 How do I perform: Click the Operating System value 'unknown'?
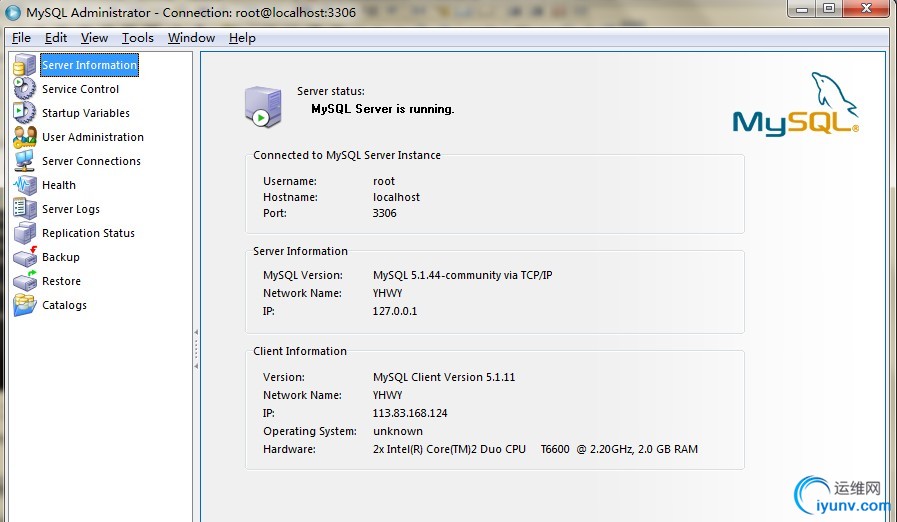[398, 432]
